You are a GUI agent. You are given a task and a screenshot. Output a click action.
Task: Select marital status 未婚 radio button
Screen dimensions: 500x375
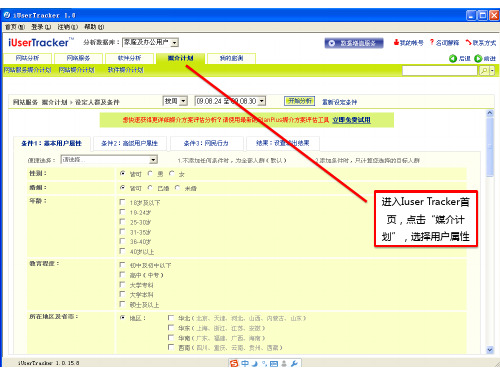[178, 188]
